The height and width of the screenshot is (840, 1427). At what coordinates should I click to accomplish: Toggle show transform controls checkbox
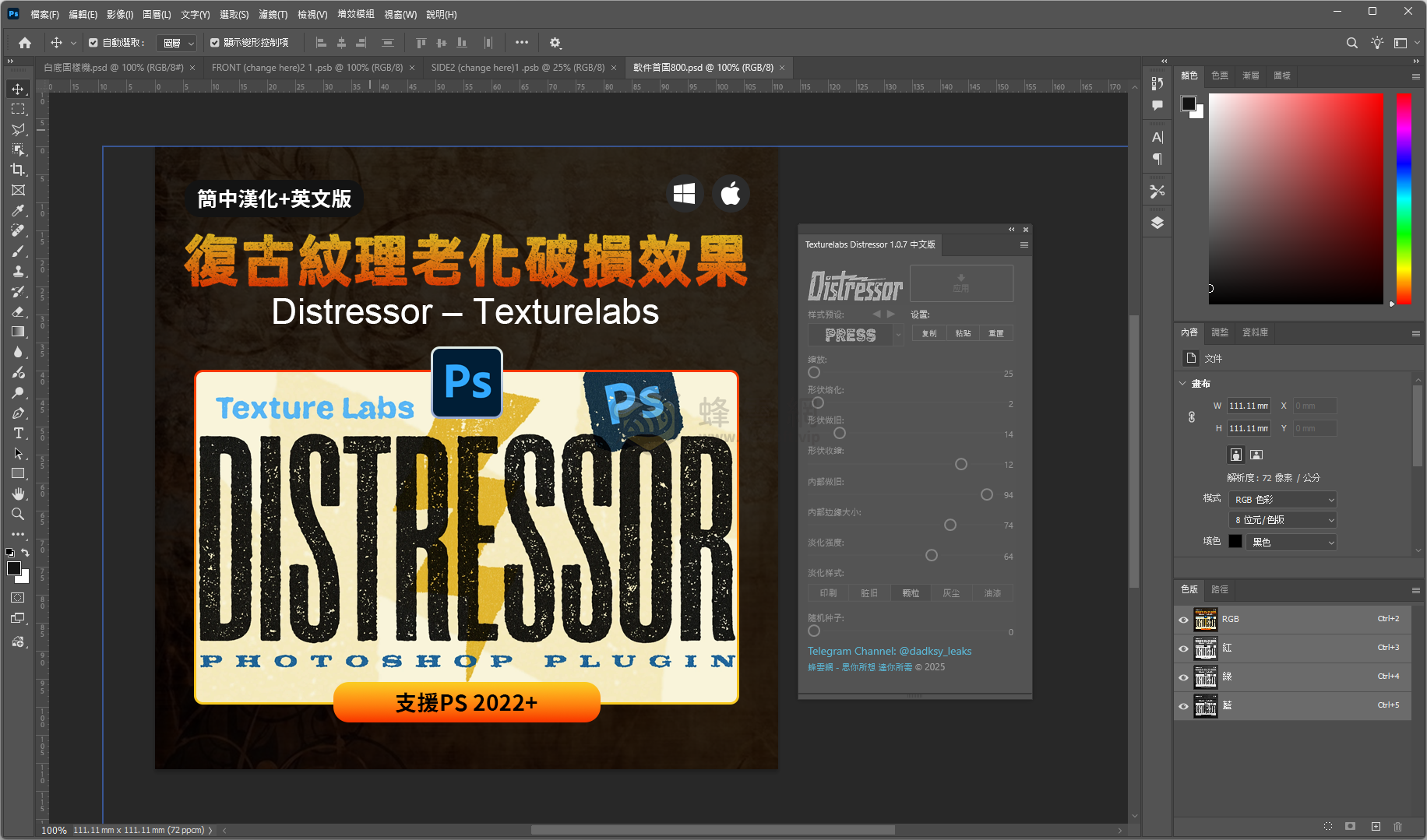(x=215, y=43)
